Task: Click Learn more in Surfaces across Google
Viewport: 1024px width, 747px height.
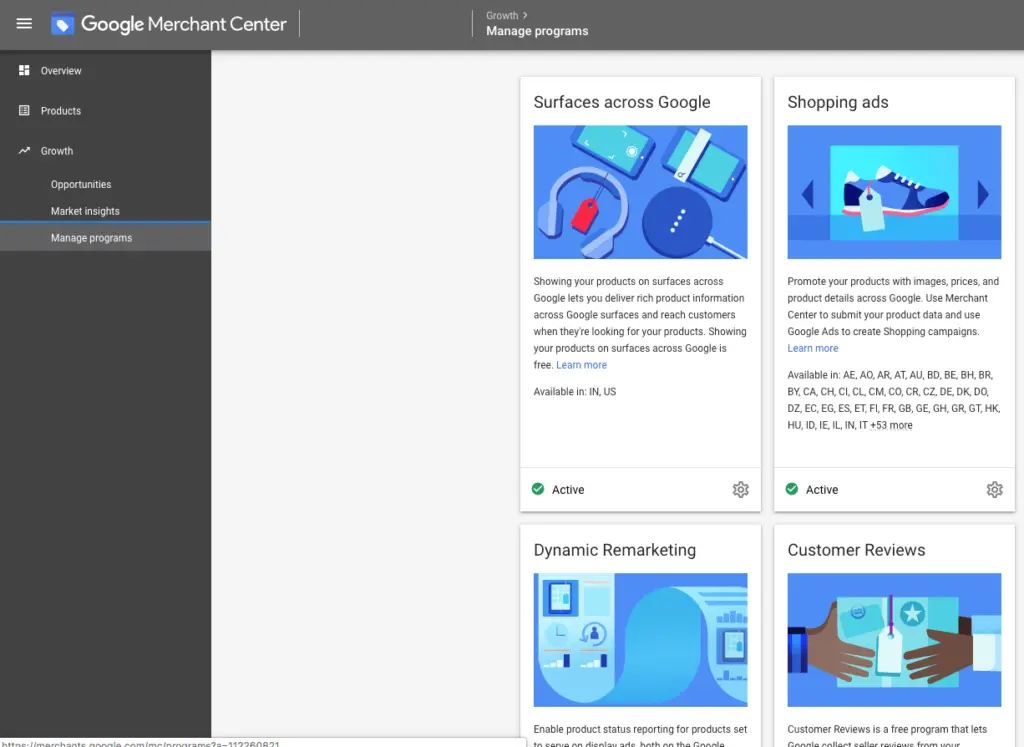Action: (x=581, y=365)
